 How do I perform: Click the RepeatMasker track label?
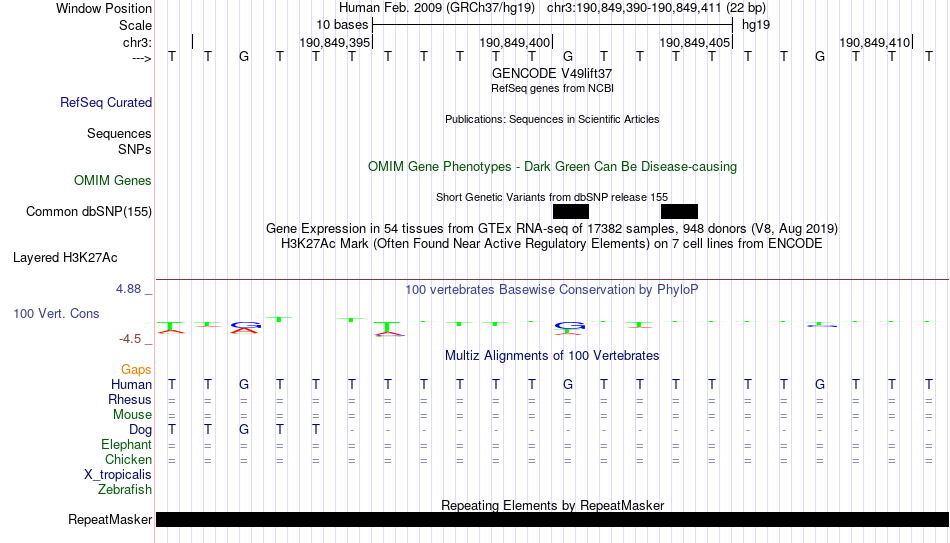(x=110, y=519)
